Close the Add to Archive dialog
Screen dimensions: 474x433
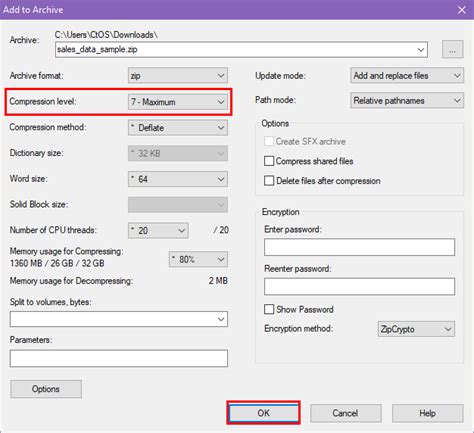click(462, 10)
